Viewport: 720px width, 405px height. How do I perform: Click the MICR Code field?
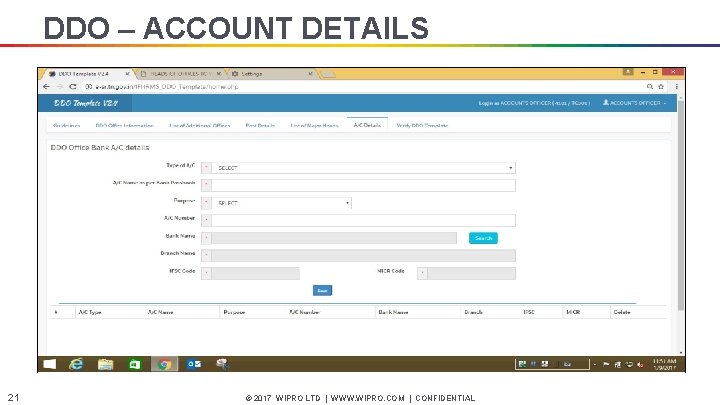tap(472, 273)
